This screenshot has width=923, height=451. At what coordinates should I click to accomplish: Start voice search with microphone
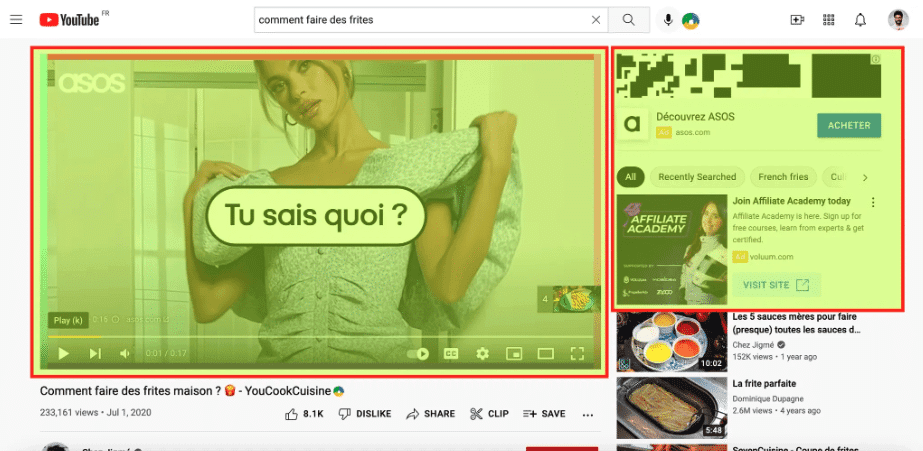(668, 20)
